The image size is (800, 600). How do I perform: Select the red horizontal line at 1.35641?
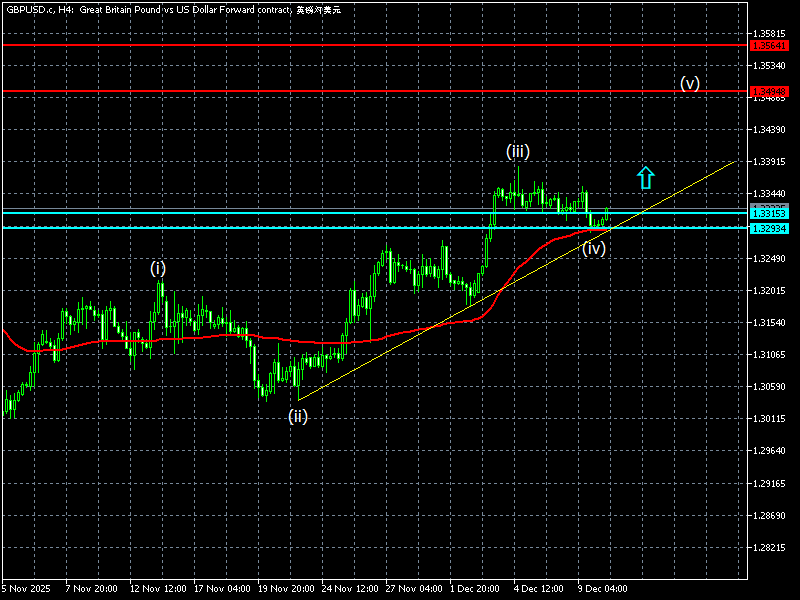pos(375,45)
